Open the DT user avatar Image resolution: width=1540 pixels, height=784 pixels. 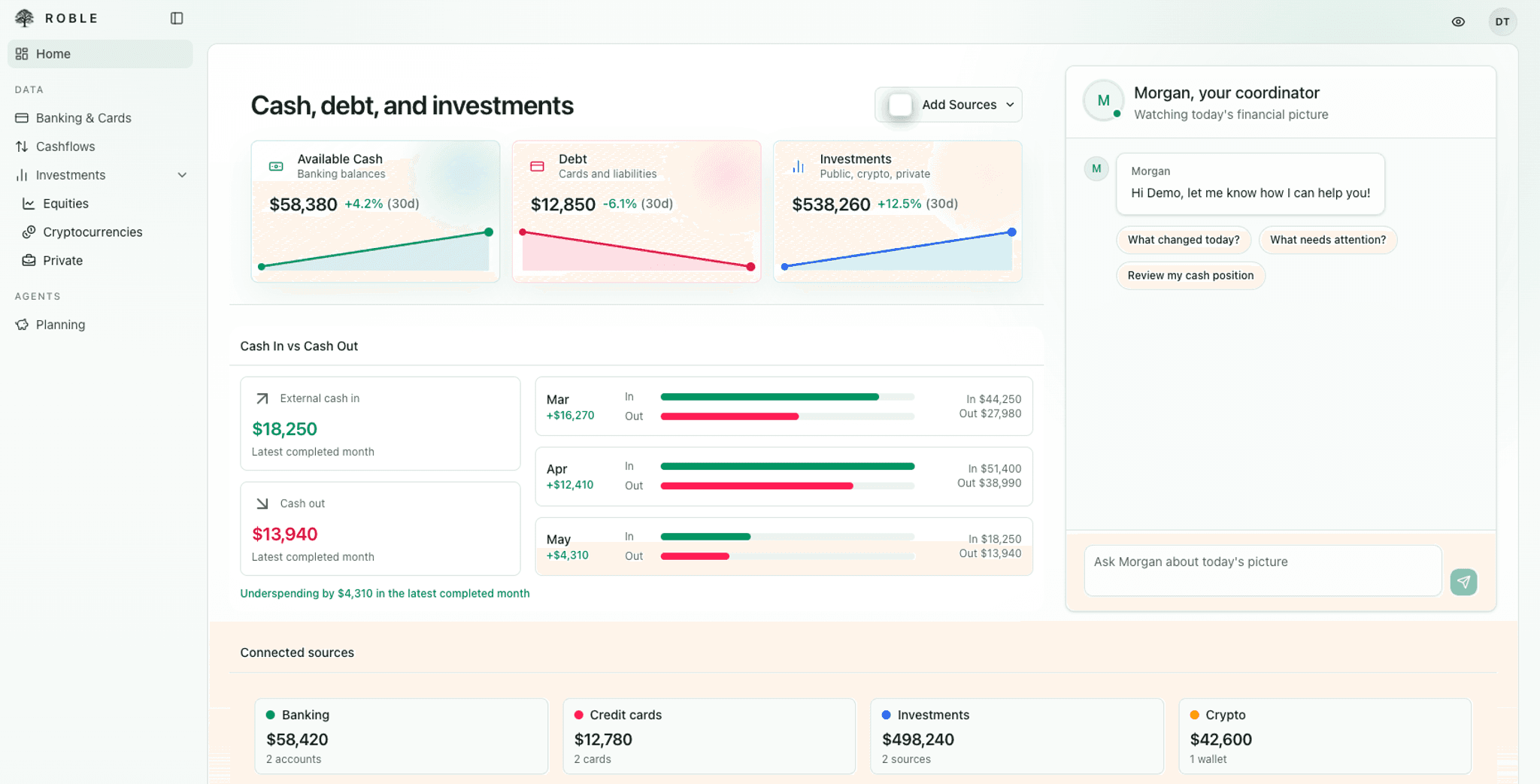tap(1502, 22)
